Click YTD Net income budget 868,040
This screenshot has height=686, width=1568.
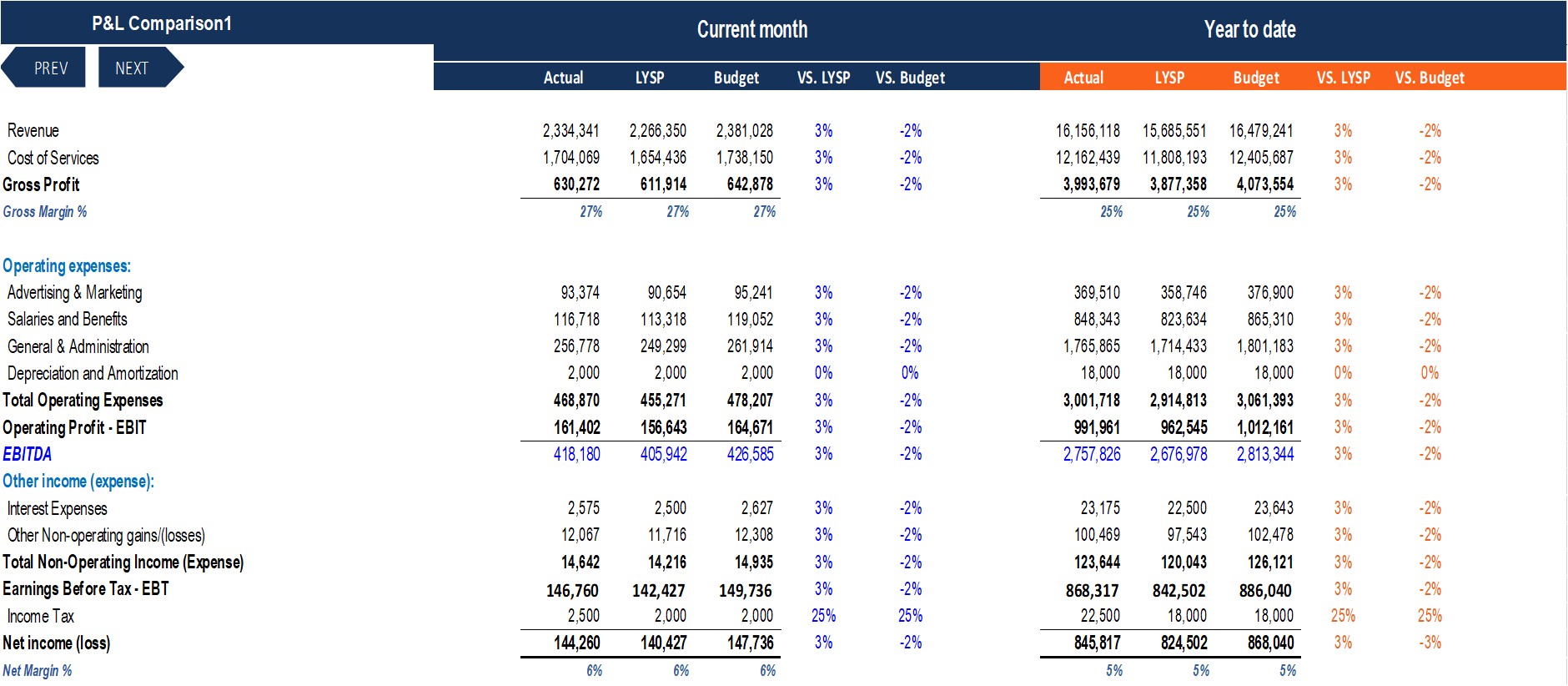point(1270,643)
